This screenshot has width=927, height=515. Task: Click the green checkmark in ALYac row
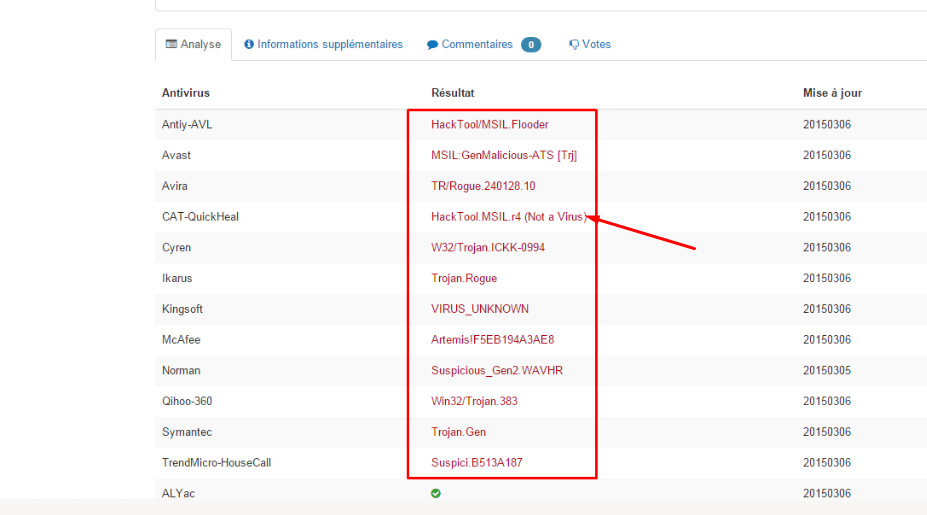point(436,493)
